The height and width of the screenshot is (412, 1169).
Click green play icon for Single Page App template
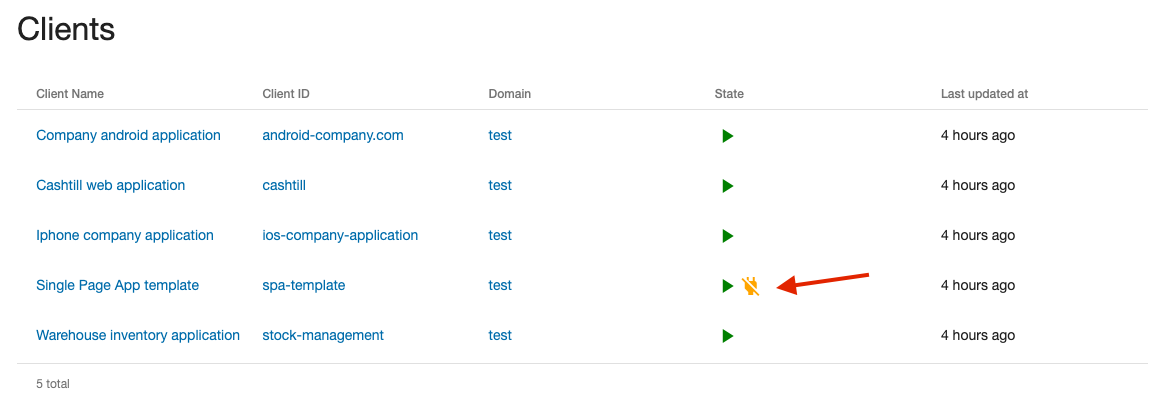click(727, 286)
